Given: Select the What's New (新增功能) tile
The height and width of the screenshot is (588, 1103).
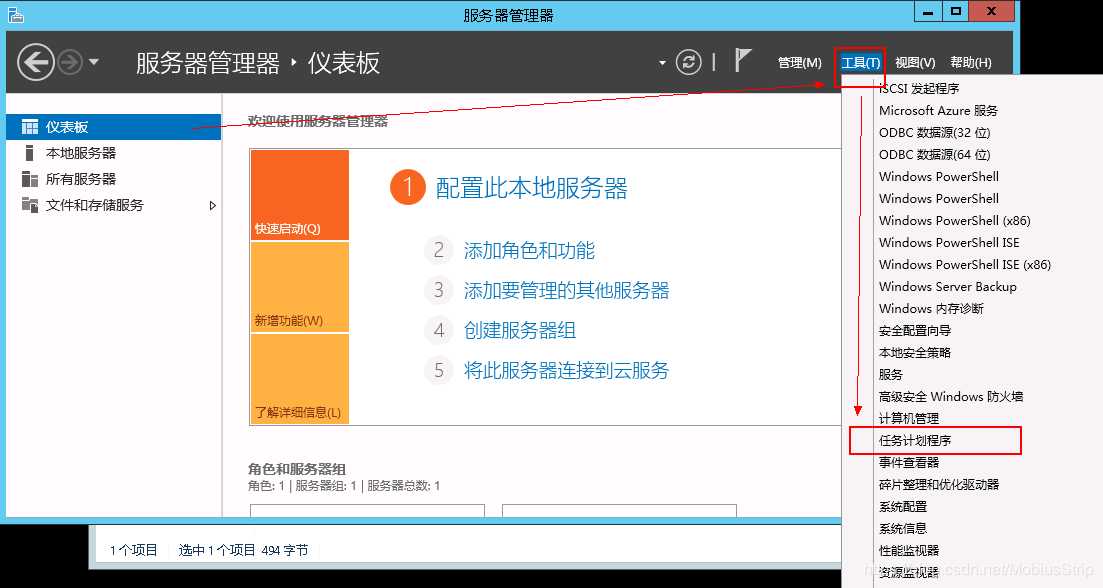Looking at the screenshot, I should [299, 287].
